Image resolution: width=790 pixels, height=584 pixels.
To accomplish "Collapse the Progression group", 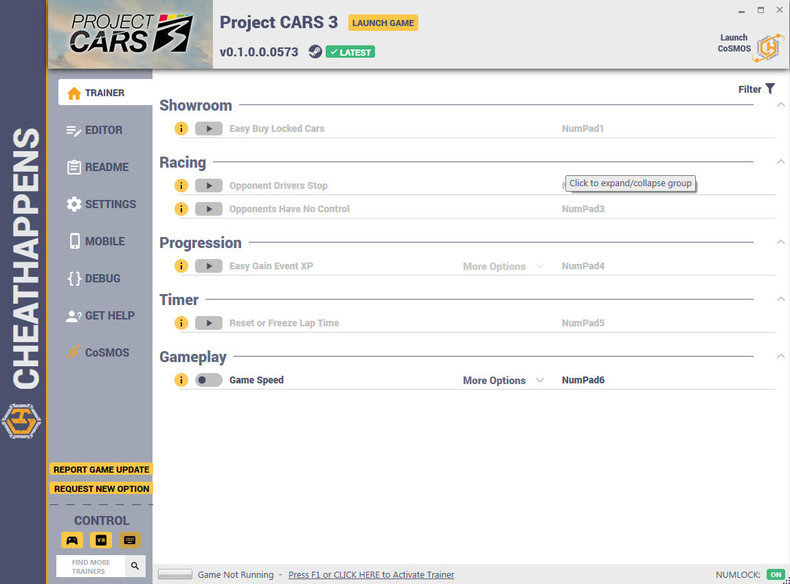I will click(x=781, y=242).
